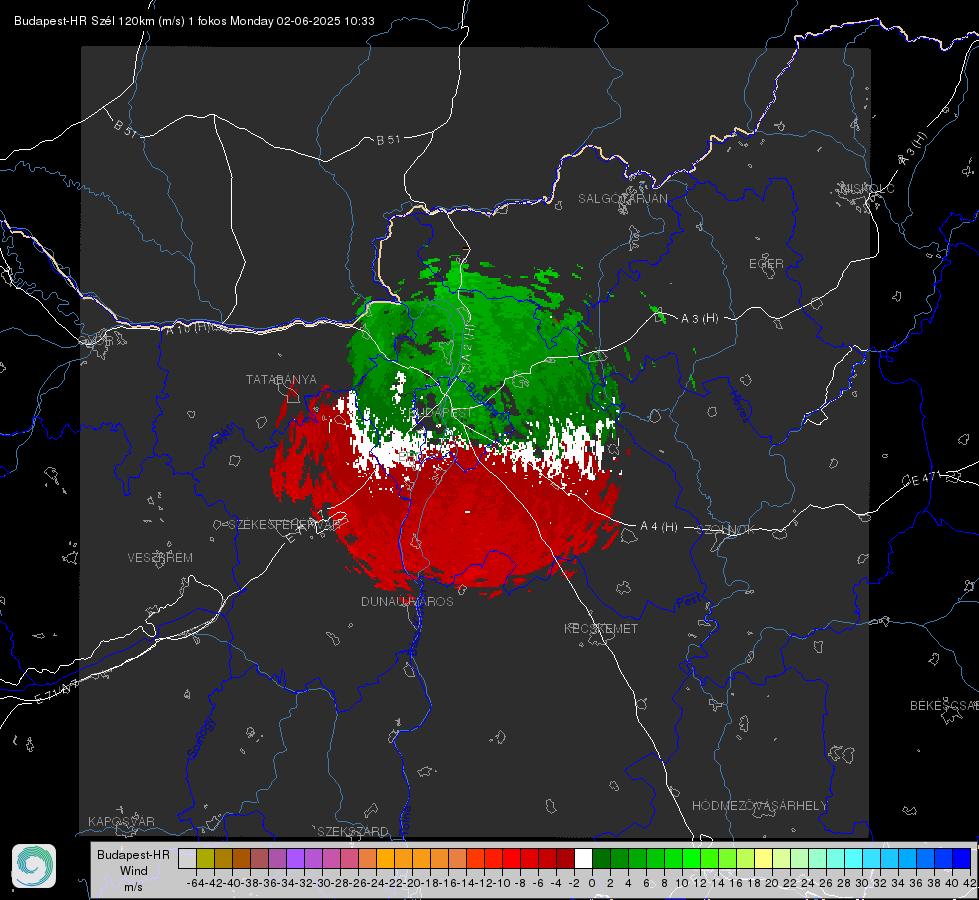Click the HÓDMEZŐVÁSÁRHELY city label
This screenshot has width=979, height=900.
click(759, 806)
